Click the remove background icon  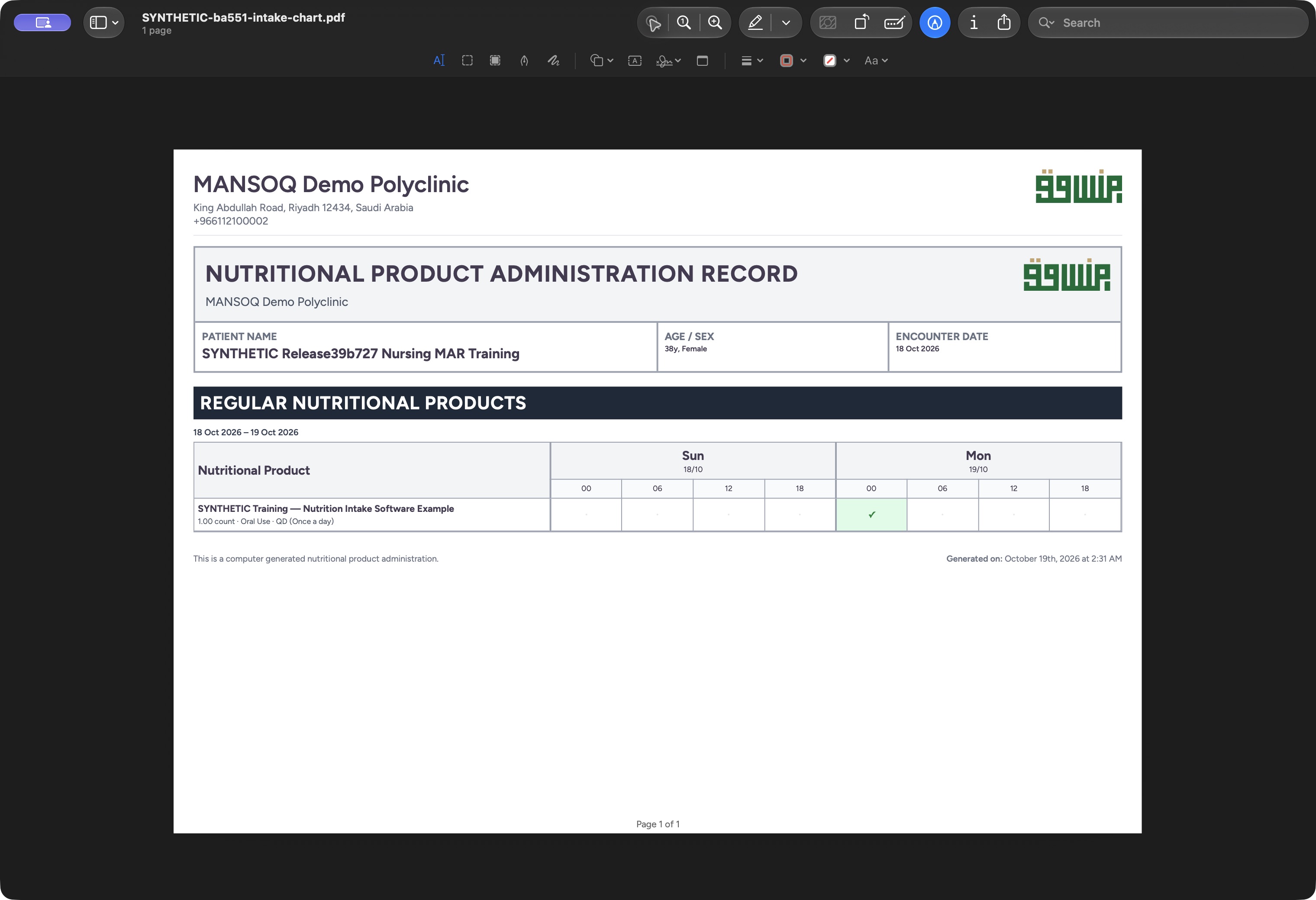(x=828, y=22)
